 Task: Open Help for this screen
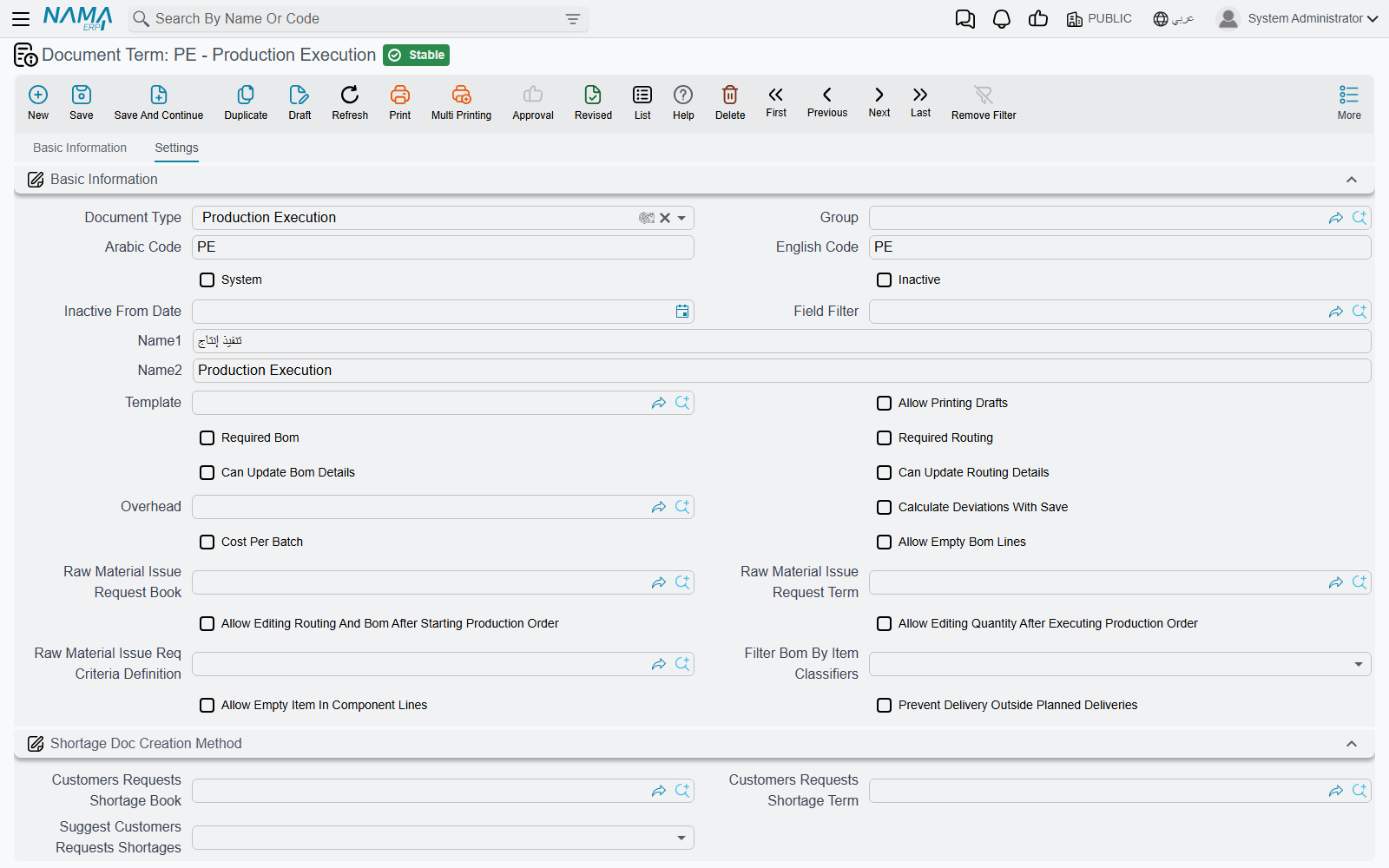click(x=683, y=102)
